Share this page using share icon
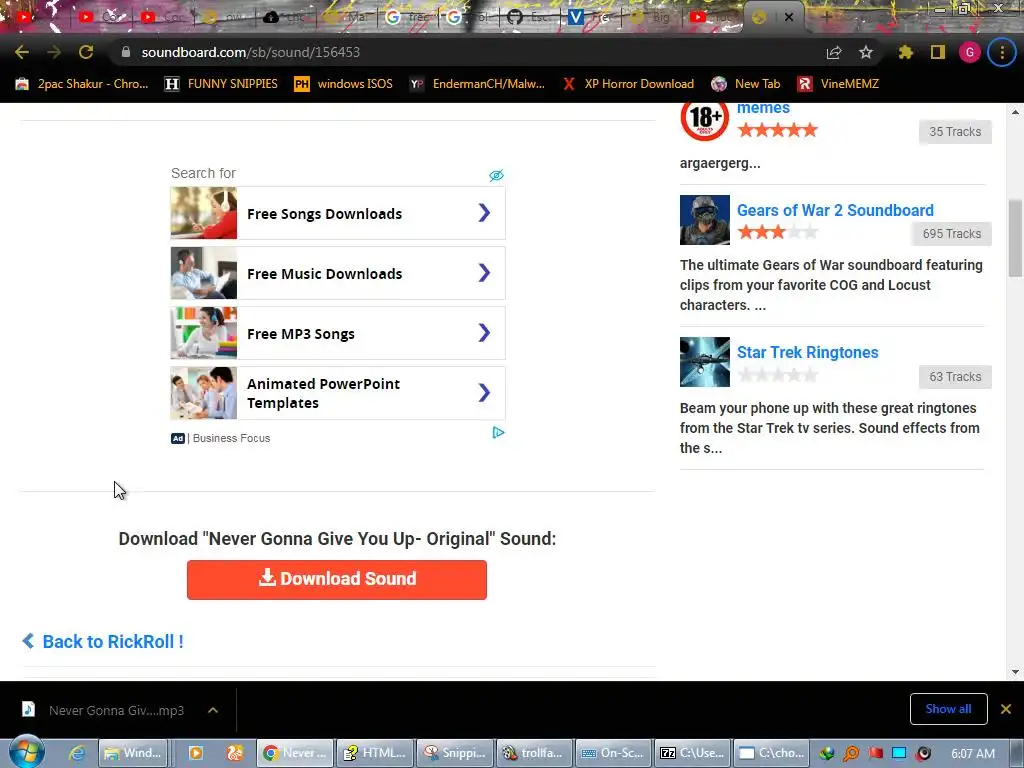 pos(834,52)
